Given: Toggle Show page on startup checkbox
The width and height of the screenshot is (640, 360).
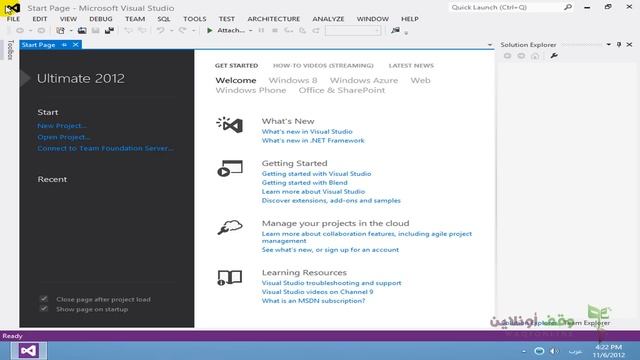Looking at the screenshot, I should click(44, 309).
